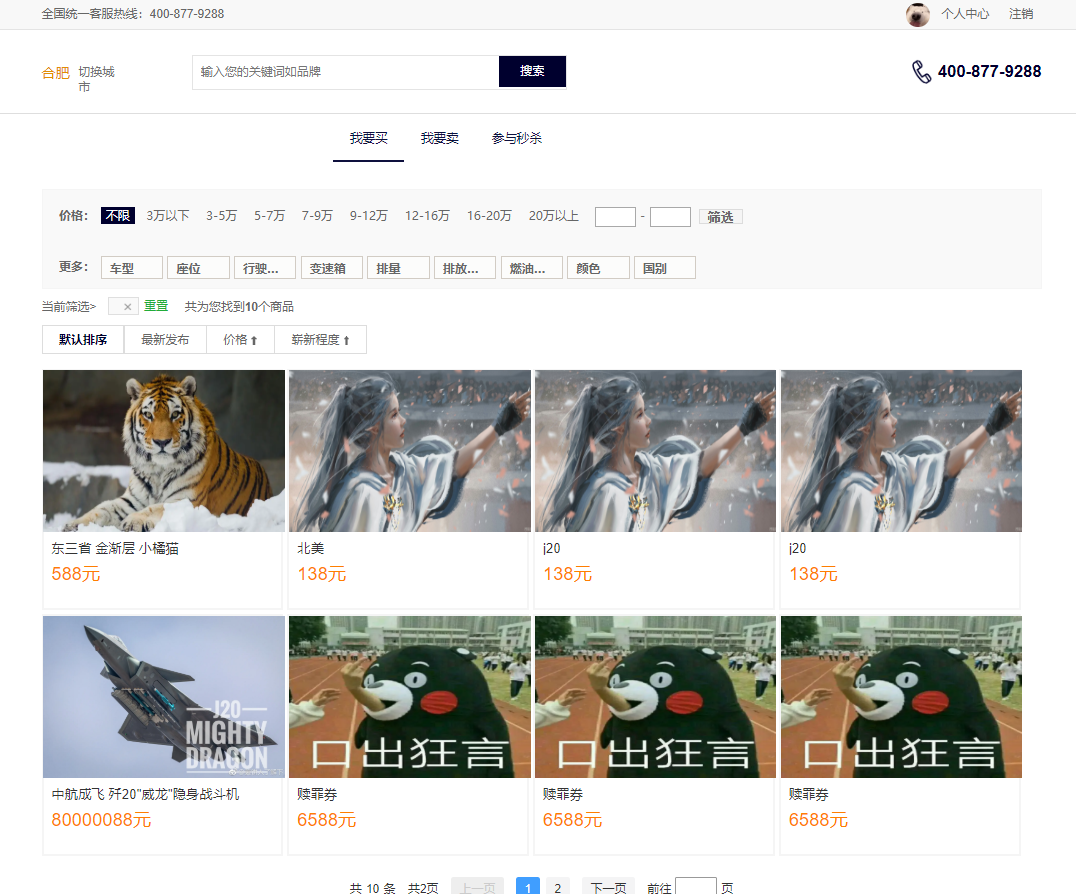This screenshot has height=894, width=1076.
Task: Click the 搜索 button
Action: point(532,71)
